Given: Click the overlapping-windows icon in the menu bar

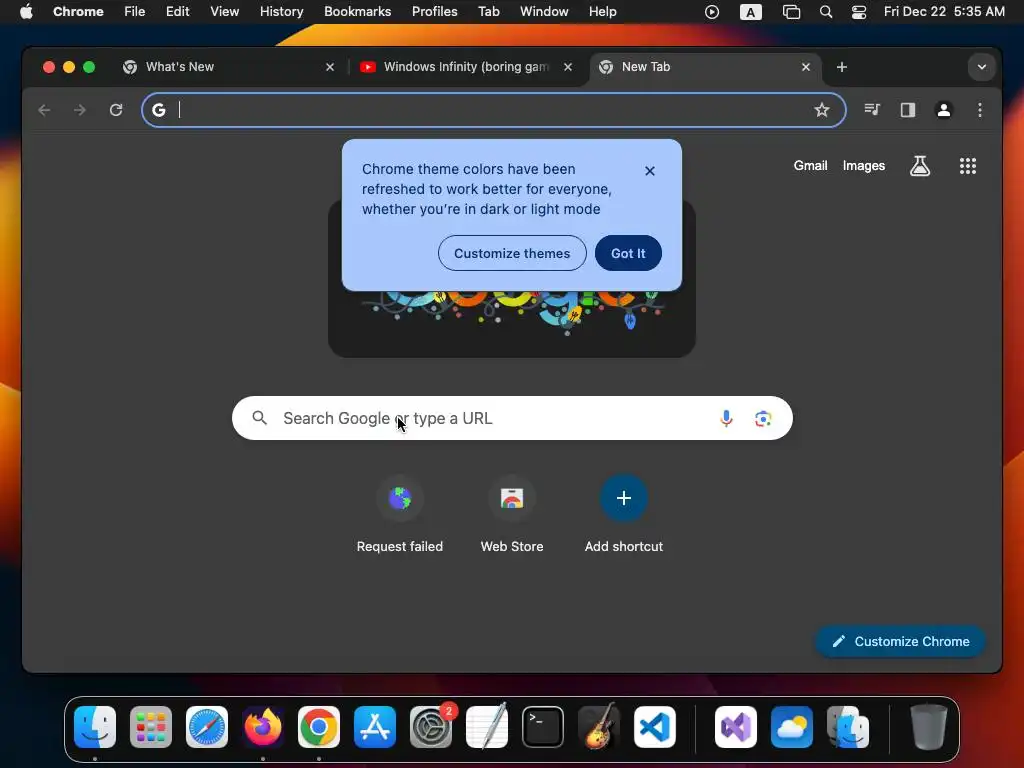Looking at the screenshot, I should point(791,12).
